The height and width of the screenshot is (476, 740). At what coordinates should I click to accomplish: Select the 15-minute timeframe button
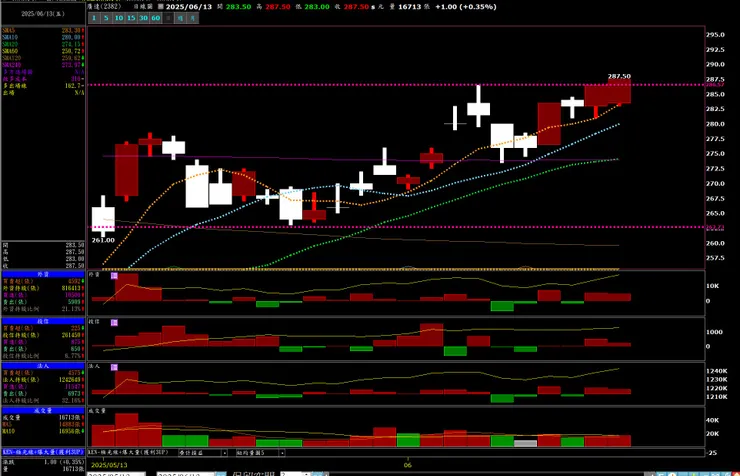coord(131,18)
